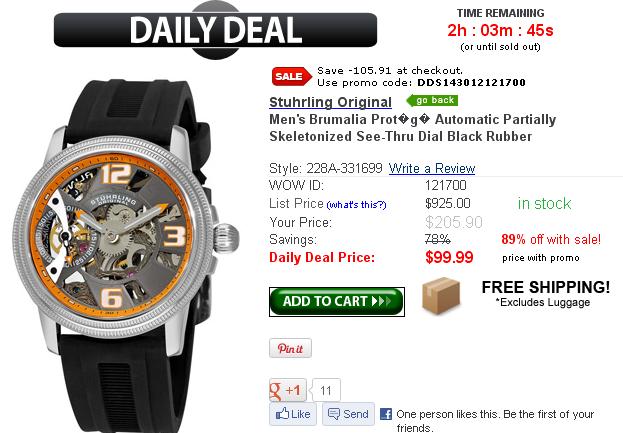623x433 pixels.
Task: Like the product on Facebook
Action: click(x=293, y=414)
